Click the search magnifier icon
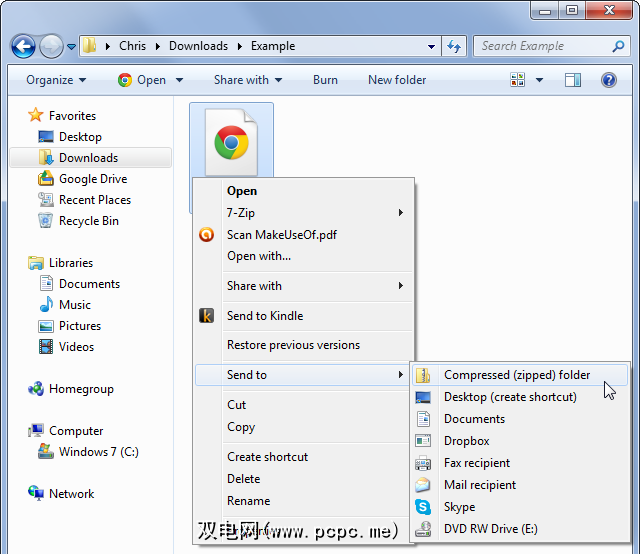 pyautogui.click(x=618, y=46)
